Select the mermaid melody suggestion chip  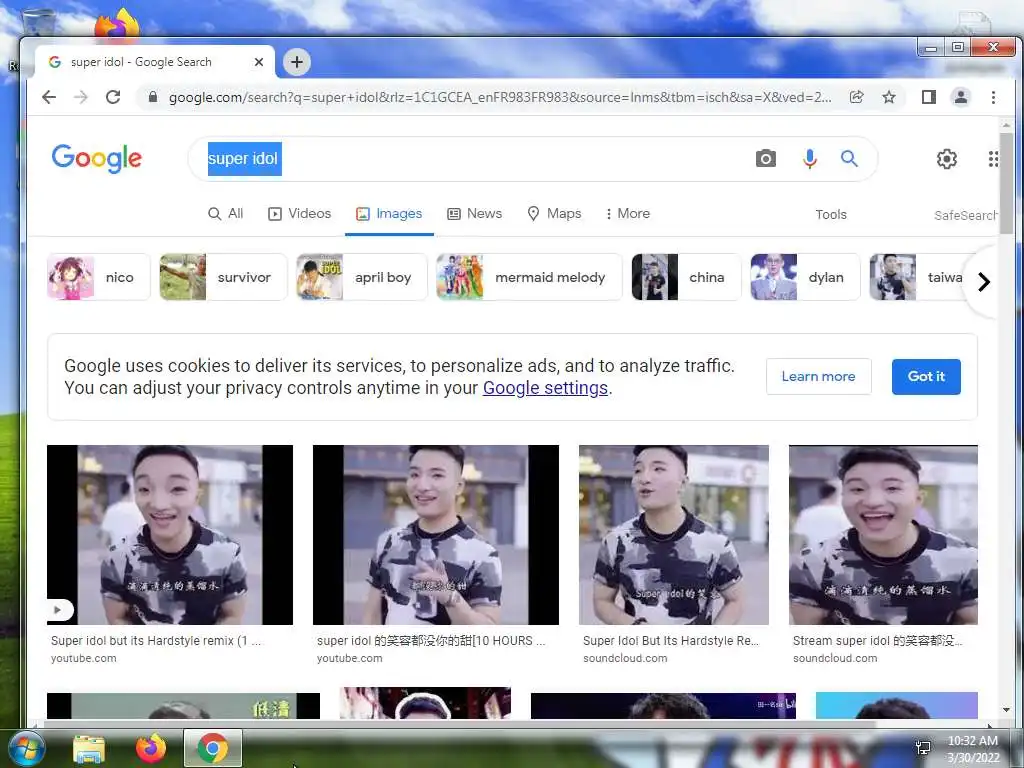click(530, 277)
